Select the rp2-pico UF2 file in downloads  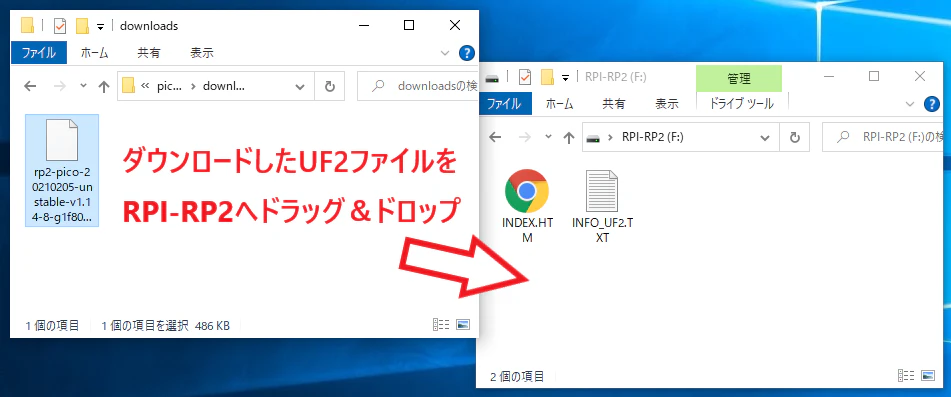tap(62, 170)
